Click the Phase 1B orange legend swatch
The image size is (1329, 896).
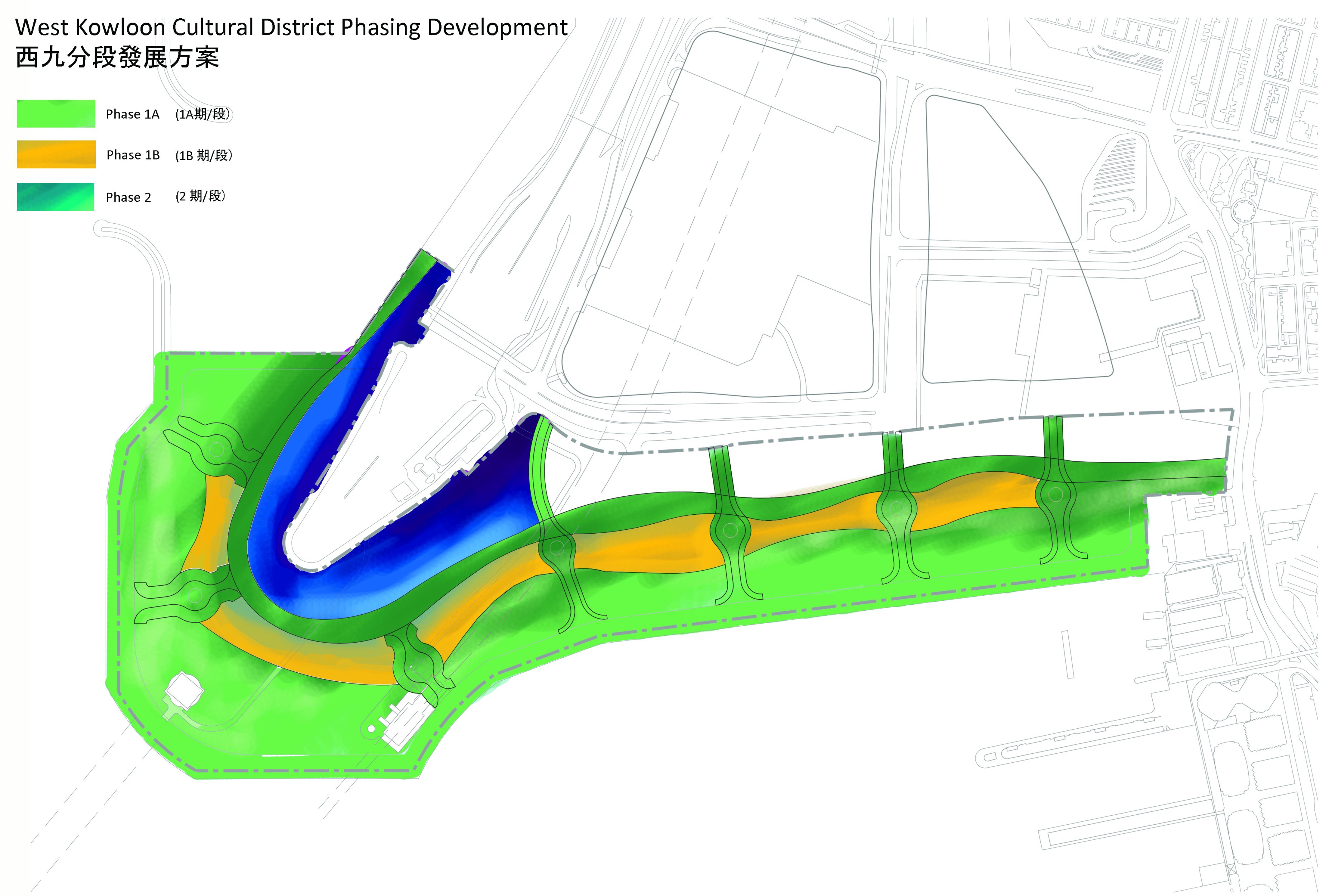pyautogui.click(x=56, y=154)
